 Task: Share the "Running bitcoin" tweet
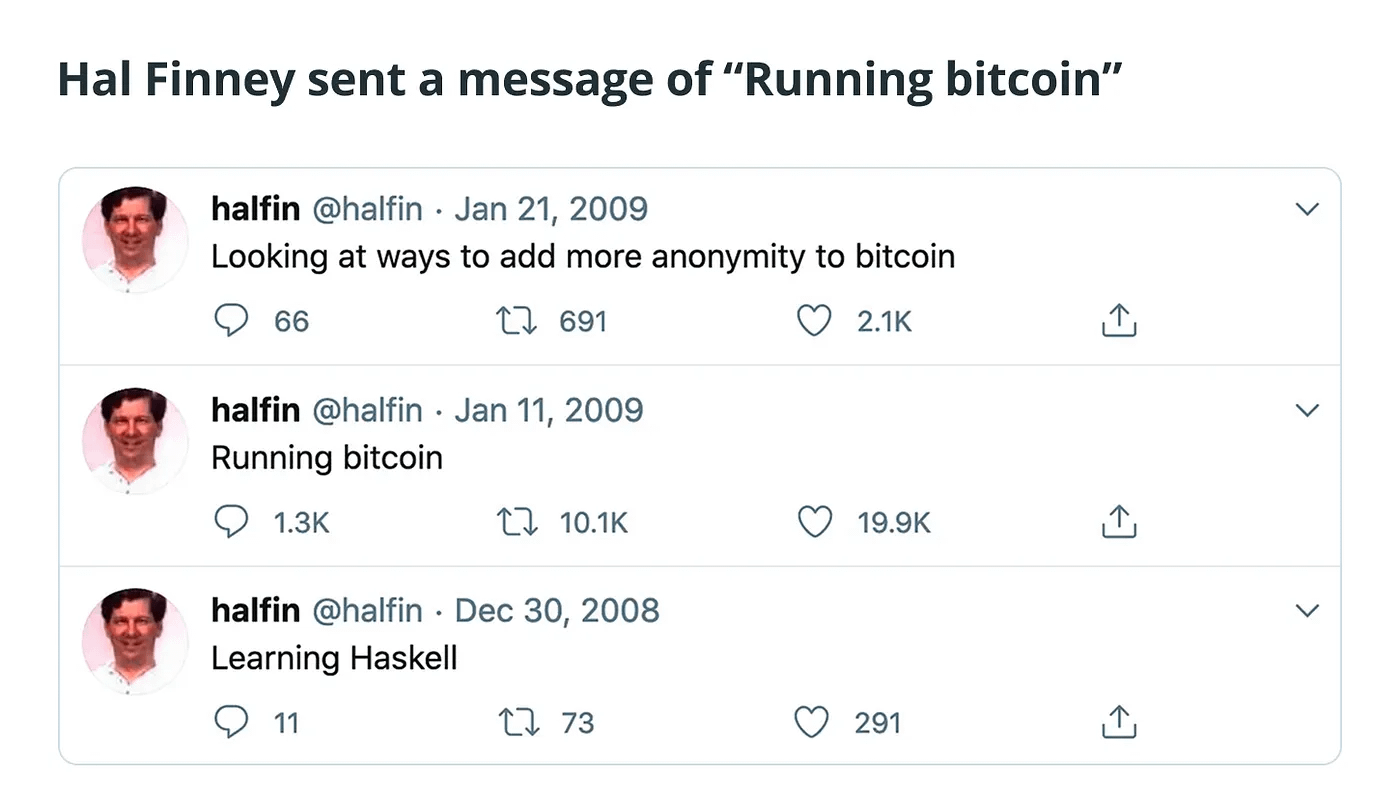coord(1119,522)
